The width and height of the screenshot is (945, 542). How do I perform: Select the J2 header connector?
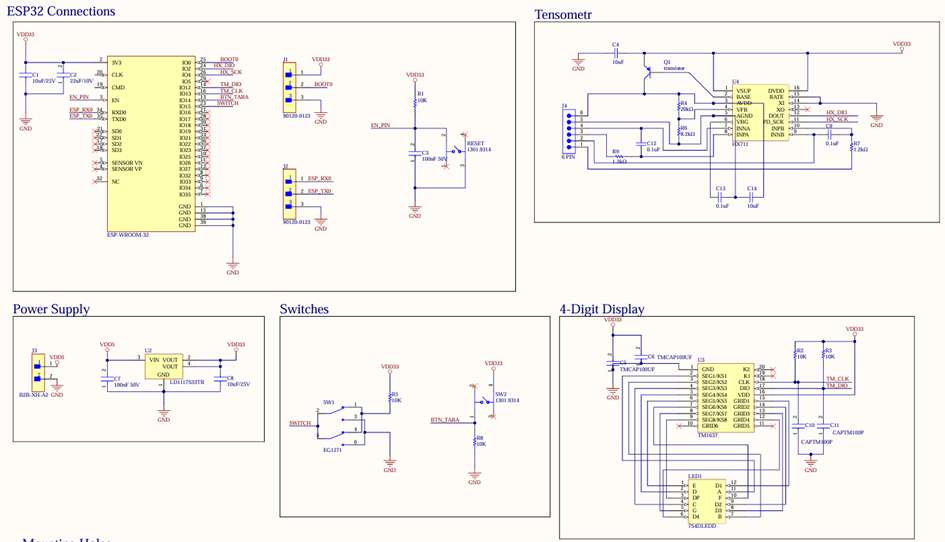[289, 194]
